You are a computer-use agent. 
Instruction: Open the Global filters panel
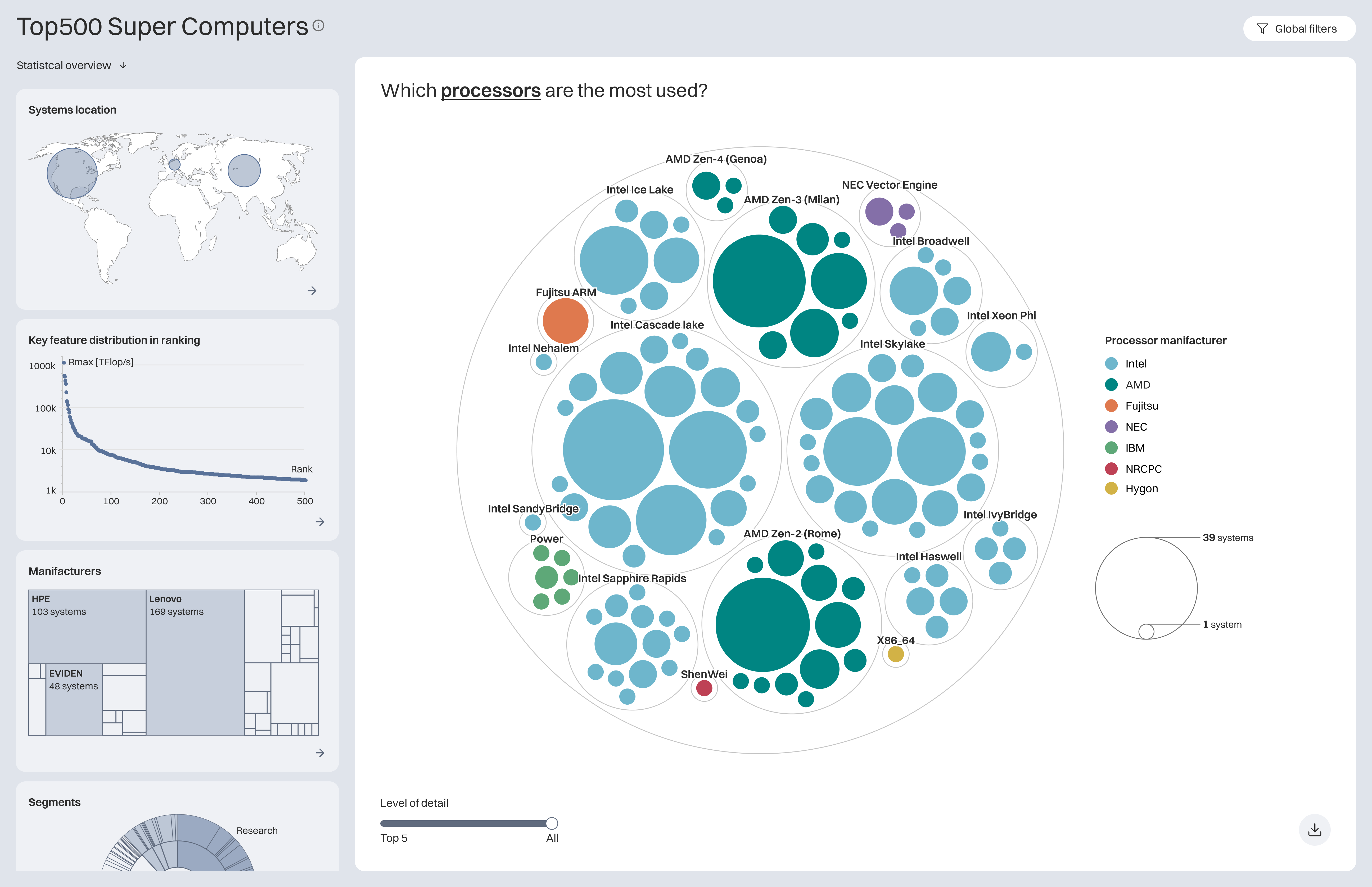[x=1299, y=29]
